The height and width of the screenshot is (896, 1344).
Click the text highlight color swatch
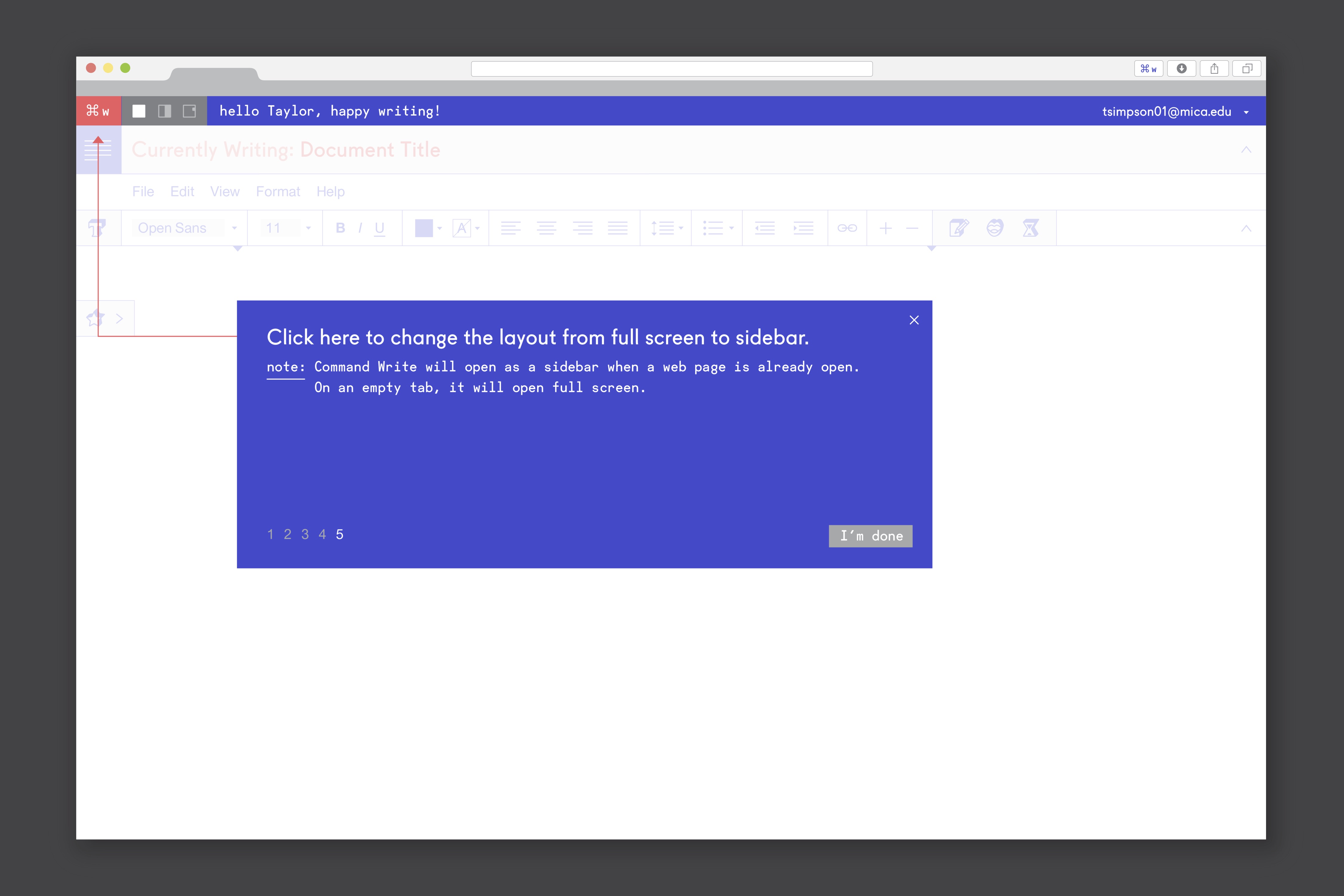pyautogui.click(x=424, y=228)
